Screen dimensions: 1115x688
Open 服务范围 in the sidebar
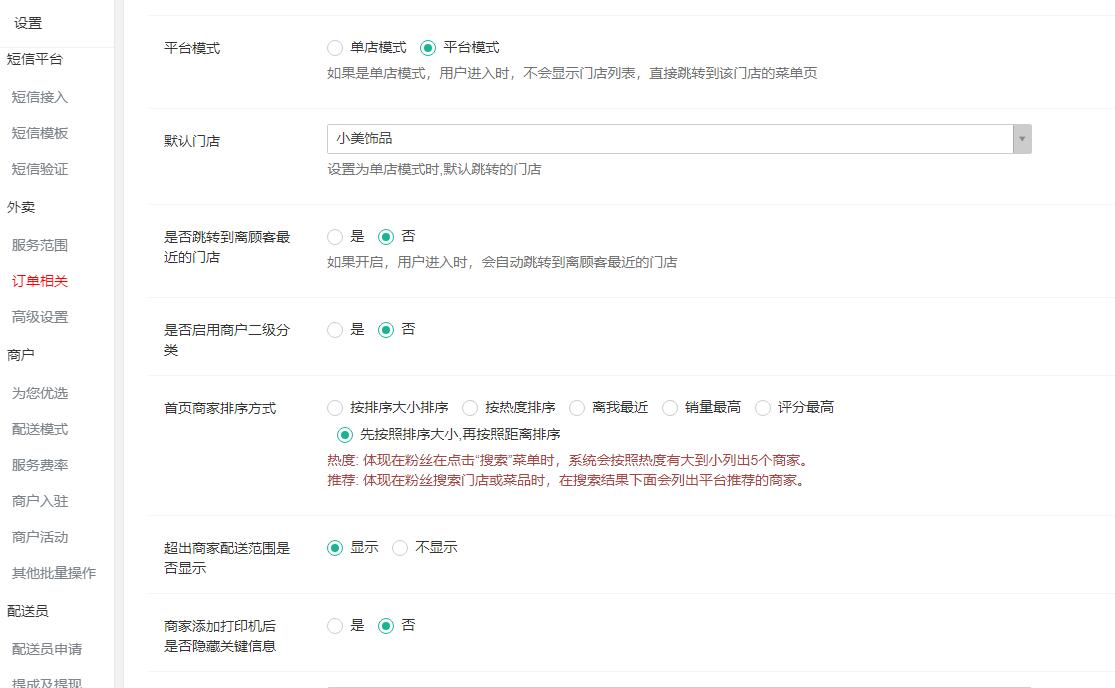point(40,245)
